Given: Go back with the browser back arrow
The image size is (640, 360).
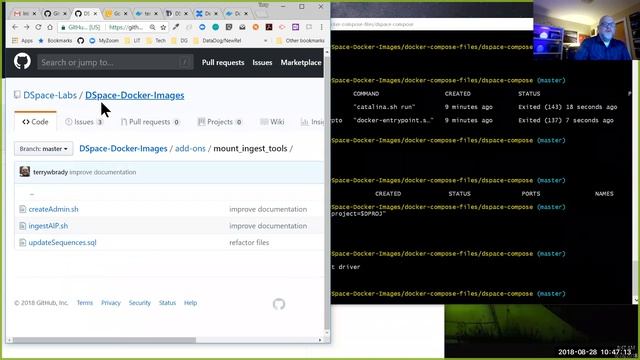Looking at the screenshot, I should pyautogui.click(x=15, y=27).
